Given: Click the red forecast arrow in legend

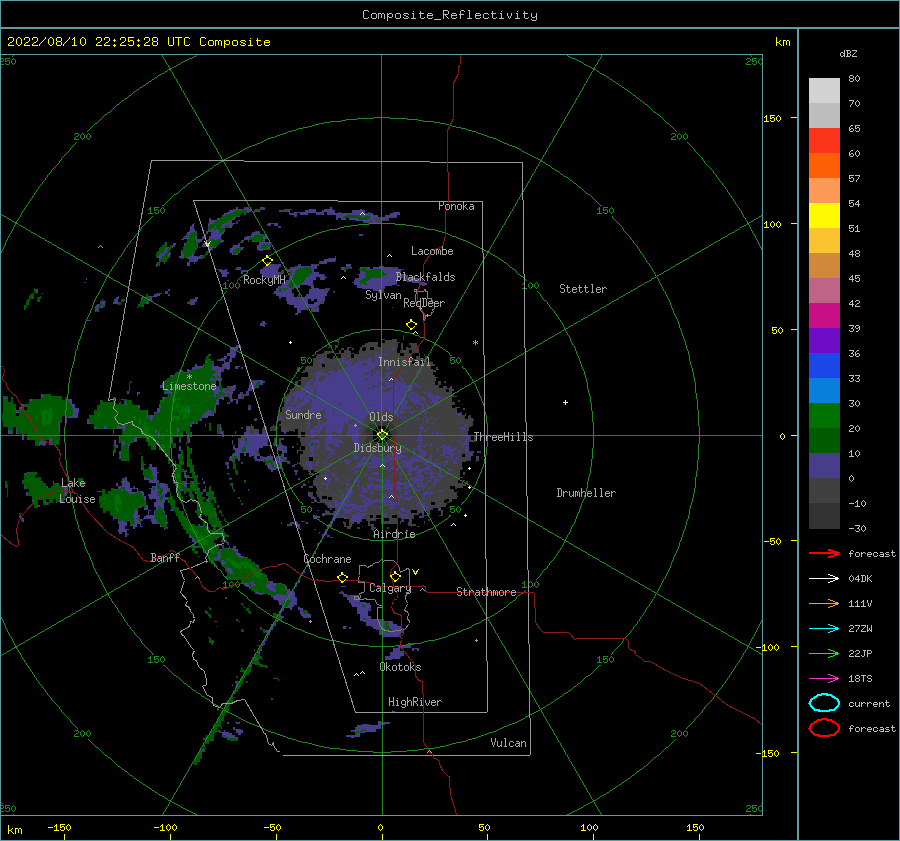Looking at the screenshot, I should click(824, 553).
